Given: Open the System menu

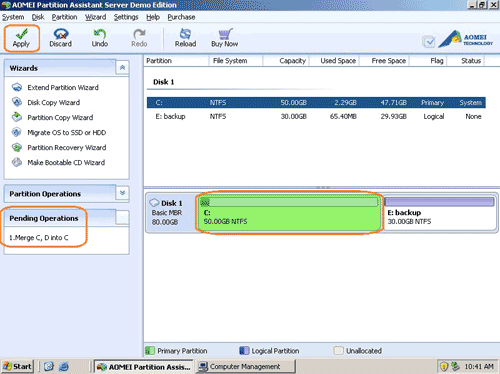Looking at the screenshot, I should tap(13, 17).
